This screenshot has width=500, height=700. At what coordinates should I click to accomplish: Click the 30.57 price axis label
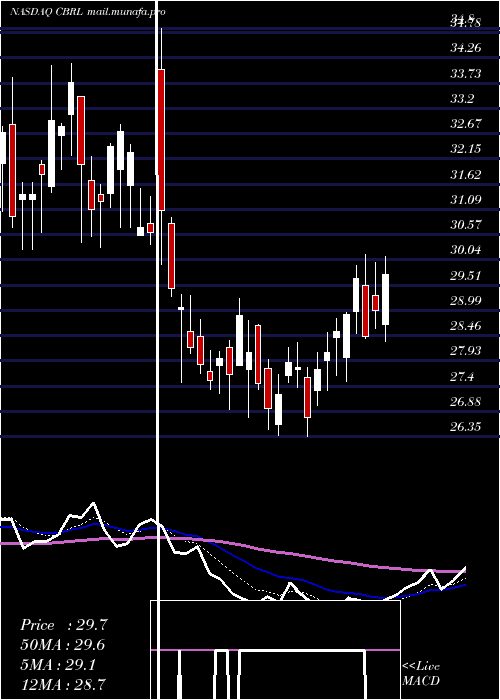pyautogui.click(x=466, y=225)
